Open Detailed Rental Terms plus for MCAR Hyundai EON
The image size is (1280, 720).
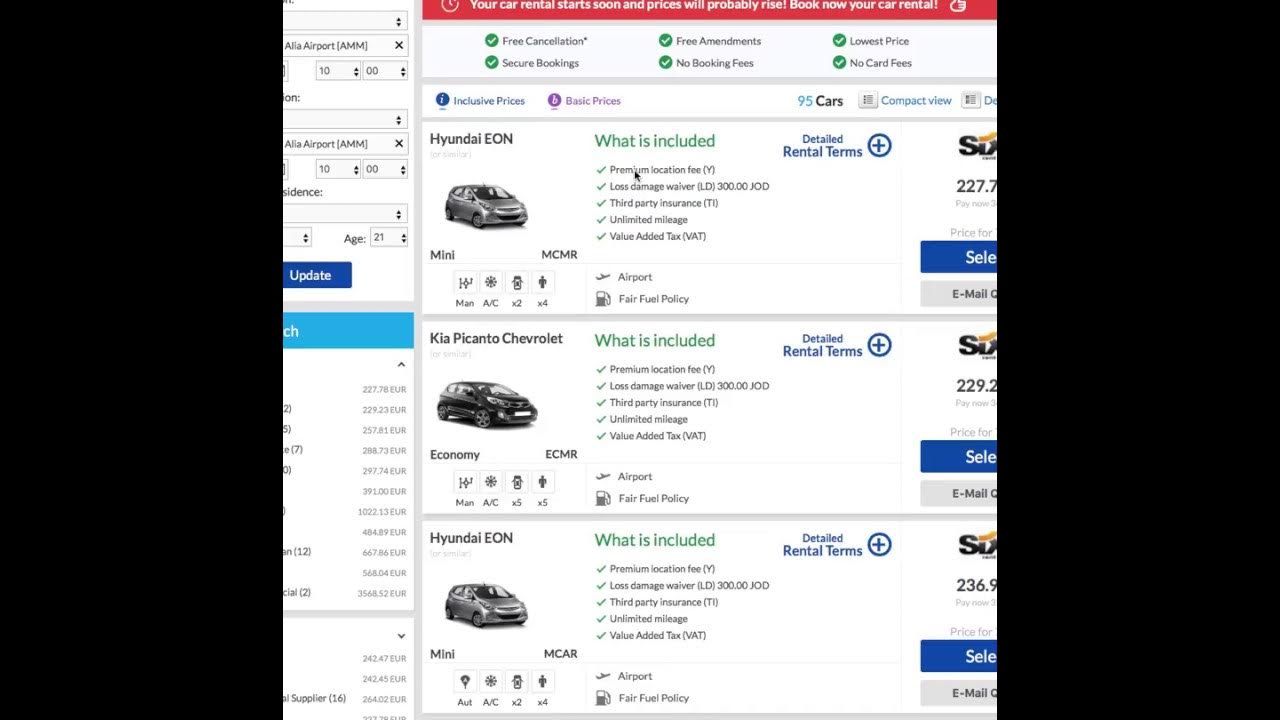879,544
